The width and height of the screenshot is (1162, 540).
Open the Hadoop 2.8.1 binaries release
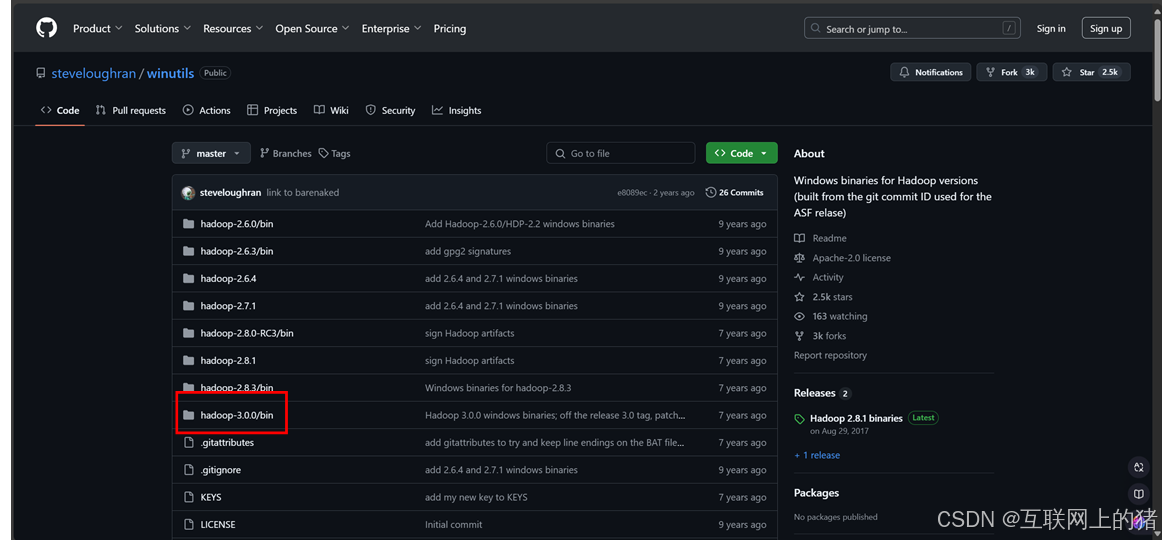pos(856,419)
